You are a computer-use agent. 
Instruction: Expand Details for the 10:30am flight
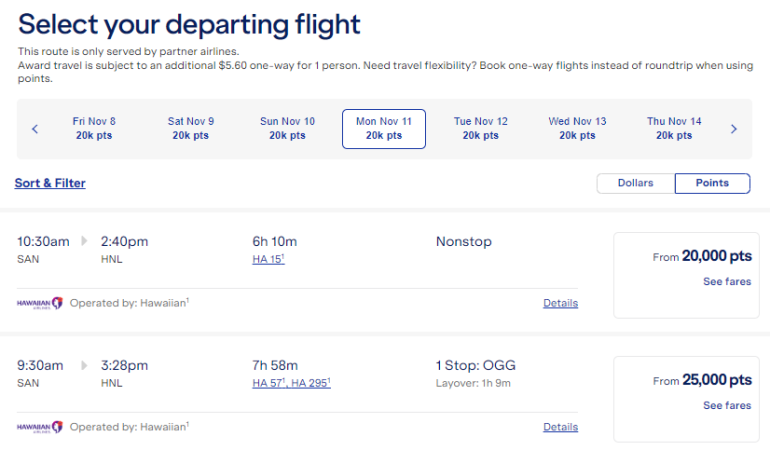tap(560, 303)
